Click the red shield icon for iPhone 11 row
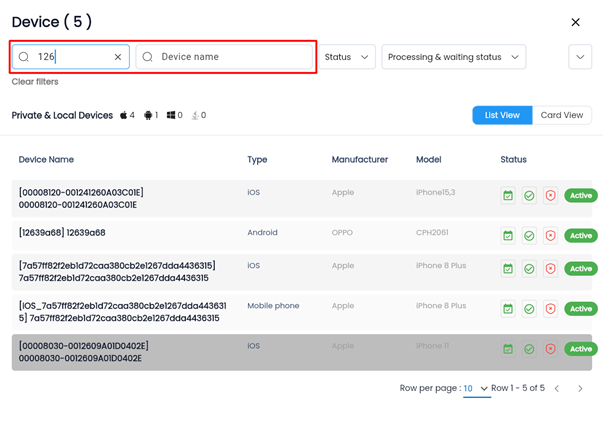The height and width of the screenshot is (432, 603). pos(550,349)
